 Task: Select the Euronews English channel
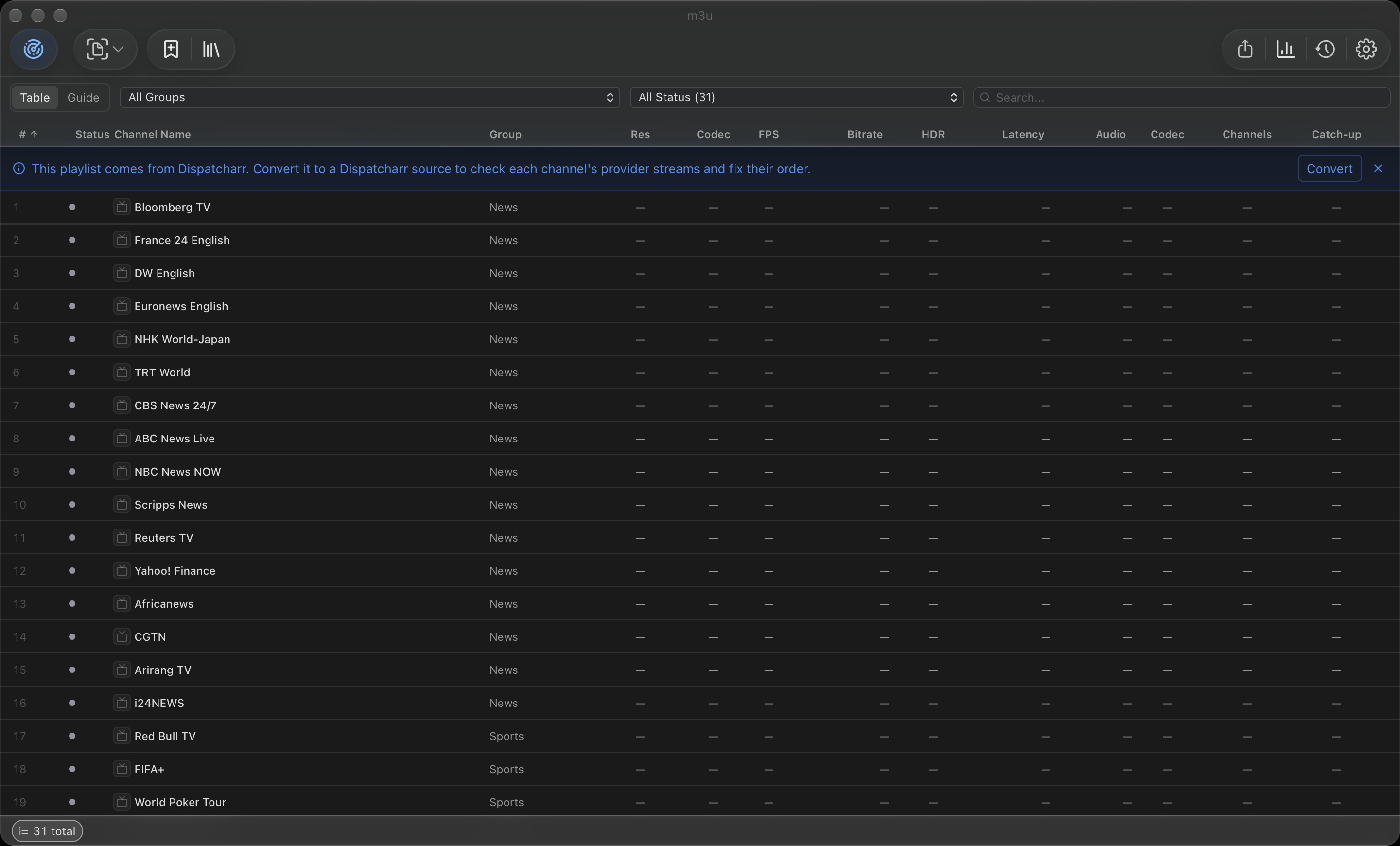(x=181, y=306)
